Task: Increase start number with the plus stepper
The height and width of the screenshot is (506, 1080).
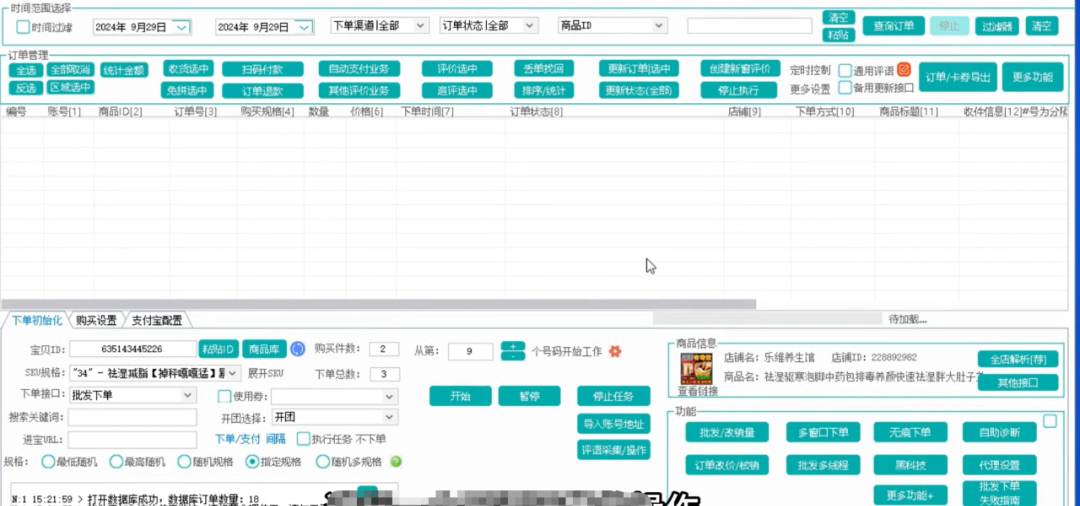Action: [512, 346]
